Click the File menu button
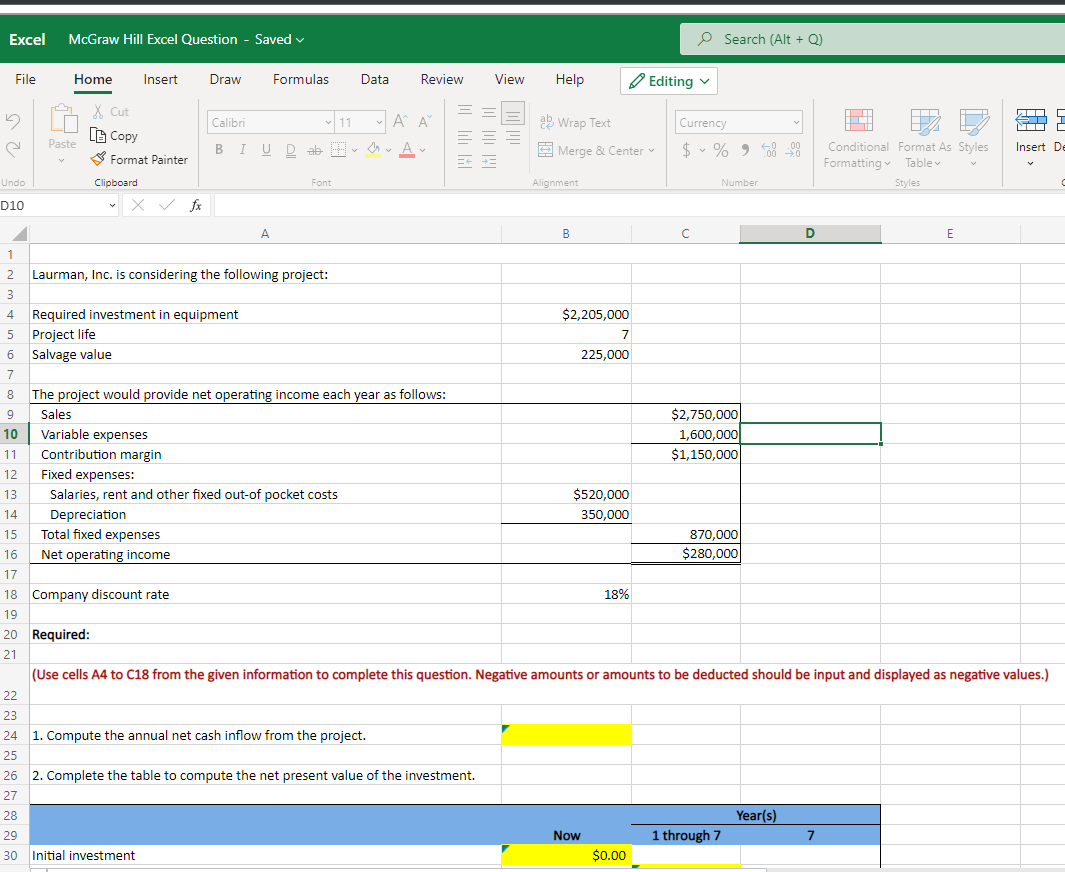This screenshot has width=1065, height=872. pos(26,79)
